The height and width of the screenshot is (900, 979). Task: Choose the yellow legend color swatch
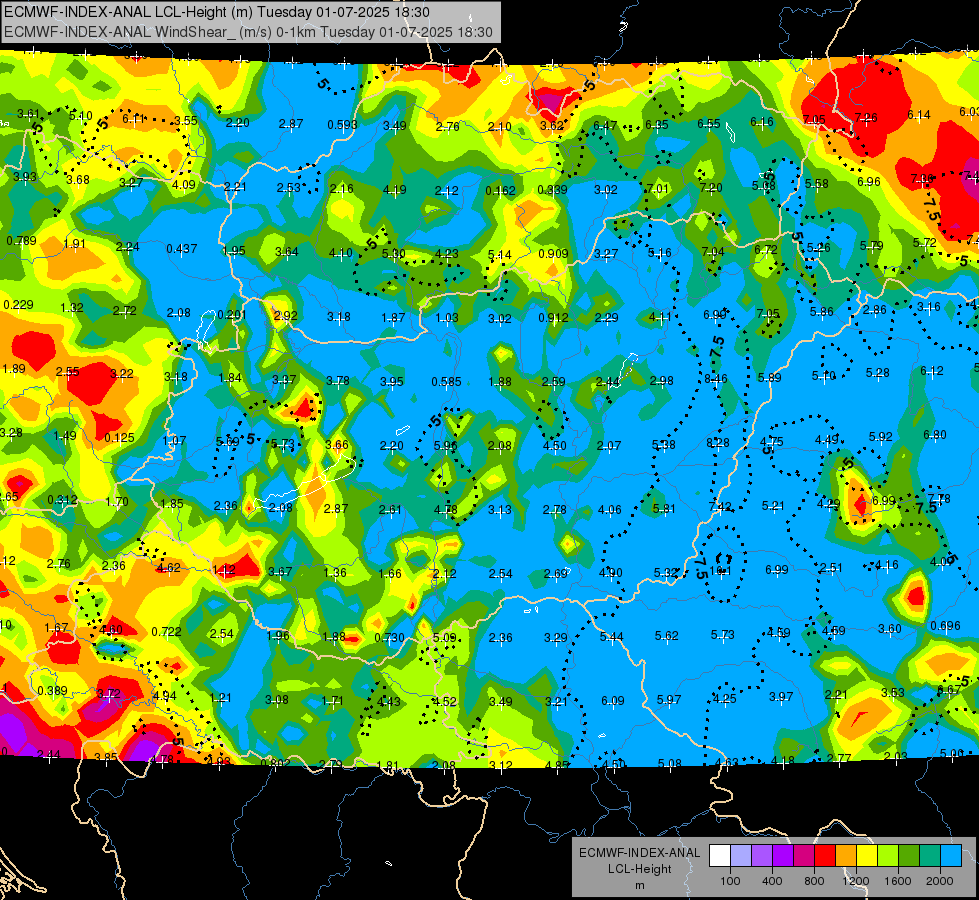pos(867,856)
